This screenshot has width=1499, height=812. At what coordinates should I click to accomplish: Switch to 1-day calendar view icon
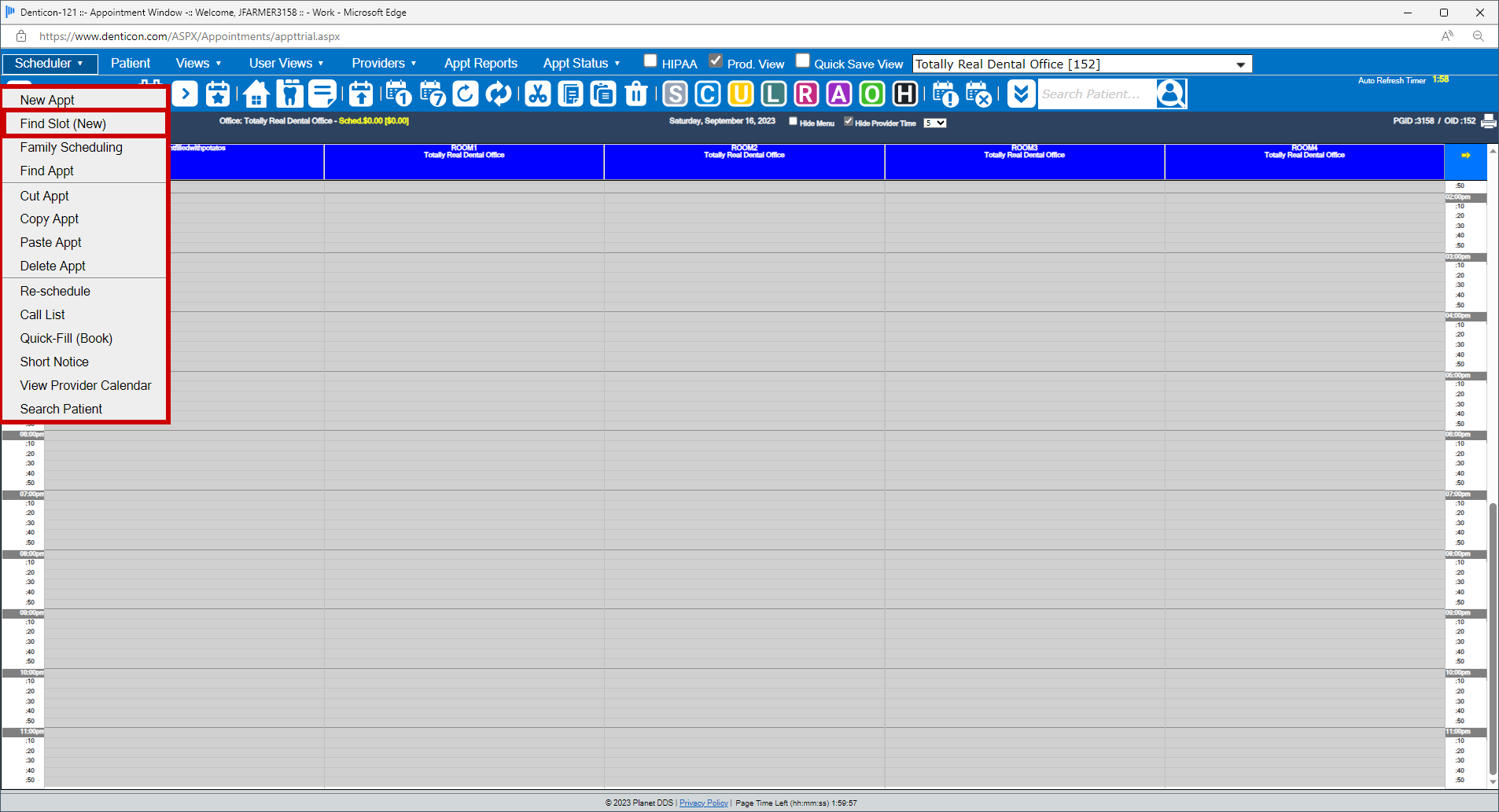[400, 94]
